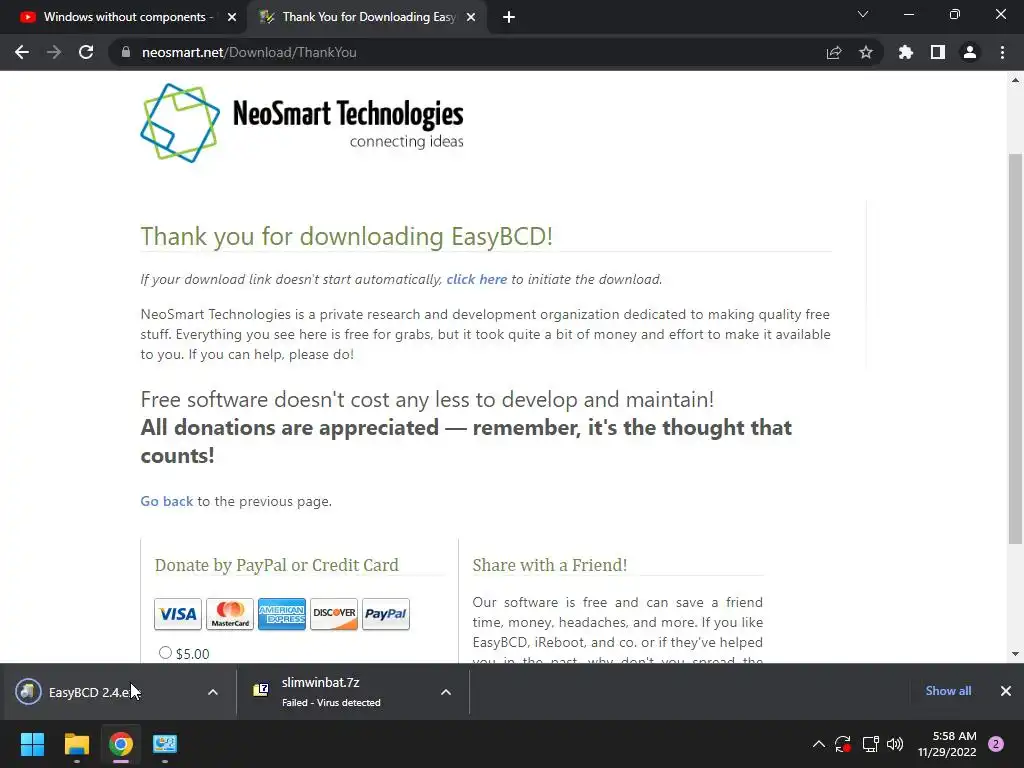
Task: Go back using browser back arrow
Action: 22,52
